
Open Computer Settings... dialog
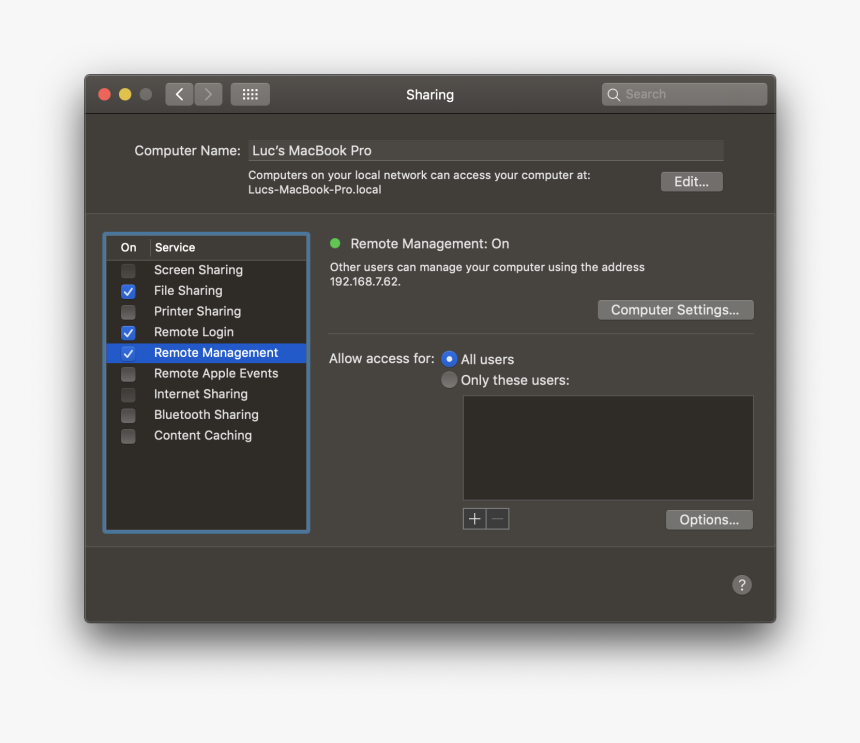675,310
